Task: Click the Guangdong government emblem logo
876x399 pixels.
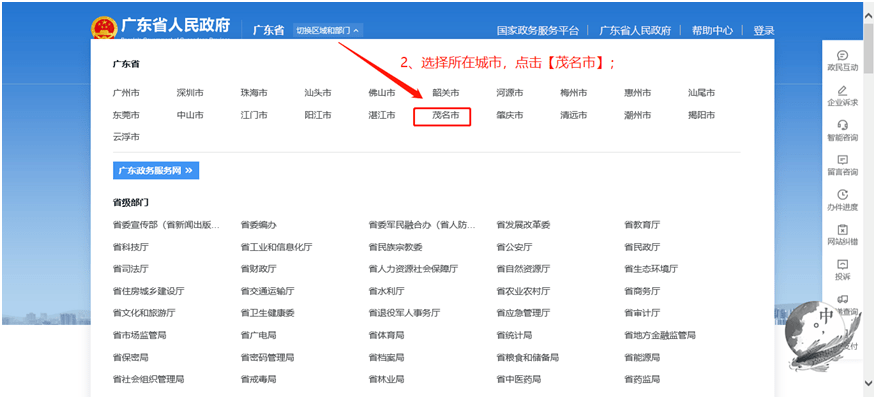Action: pyautogui.click(x=104, y=29)
